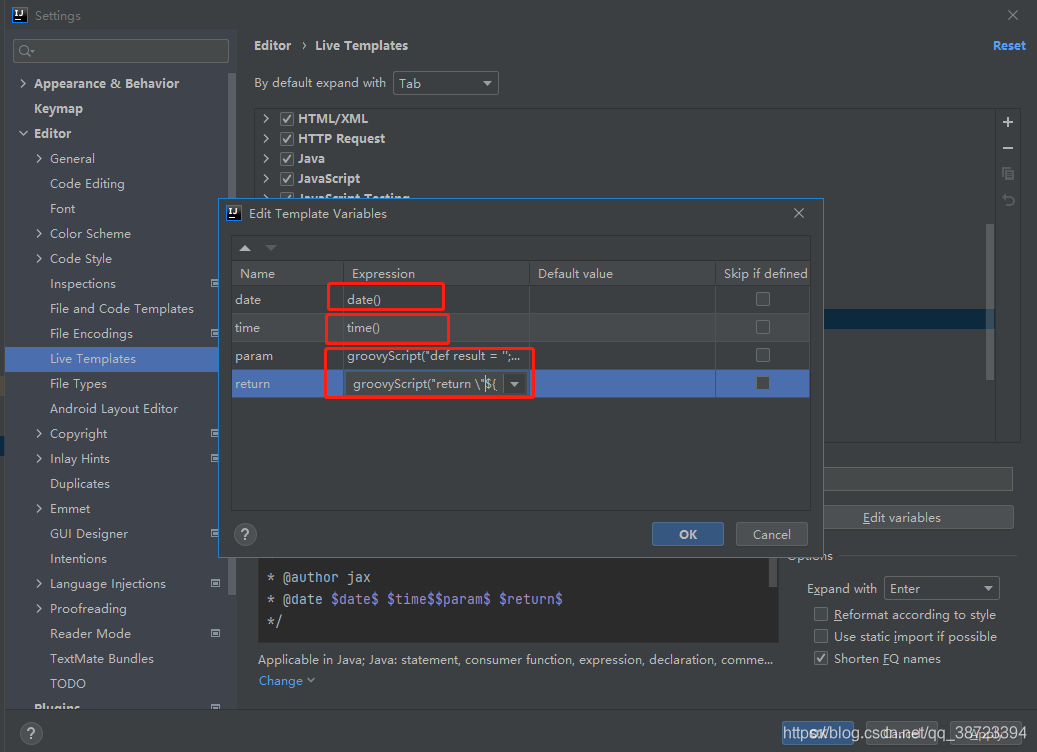Viewport: 1037px width, 752px height.
Task: Open Expand with Enter dropdown
Action: point(941,588)
